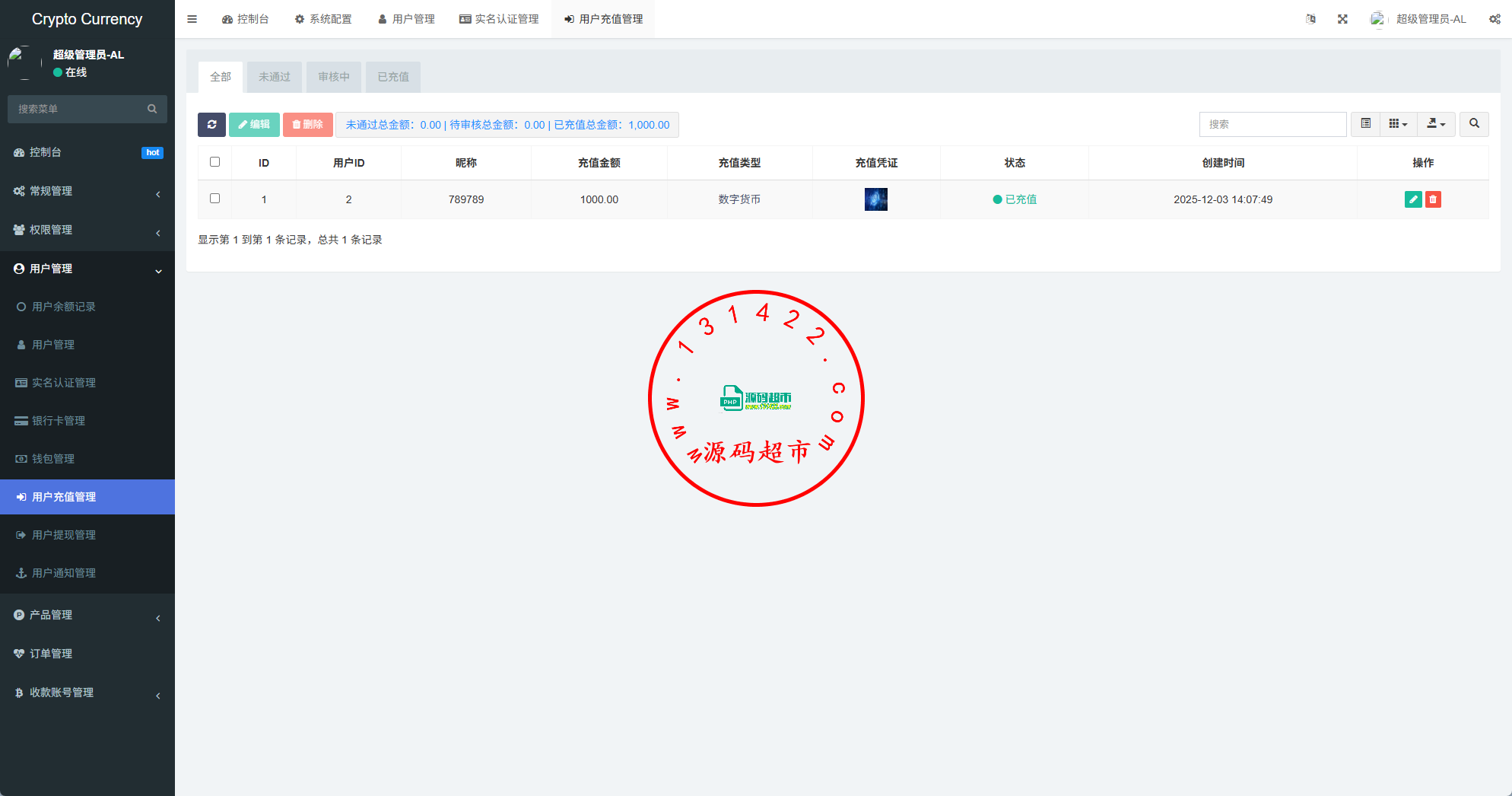1512x796 pixels.
Task: Toggle the sidebar hamburger menu icon
Action: [192, 19]
